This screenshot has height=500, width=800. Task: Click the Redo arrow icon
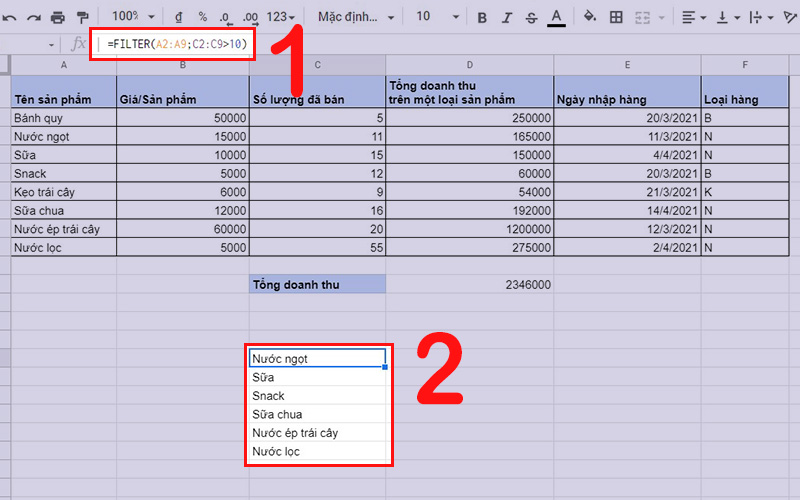pos(33,17)
